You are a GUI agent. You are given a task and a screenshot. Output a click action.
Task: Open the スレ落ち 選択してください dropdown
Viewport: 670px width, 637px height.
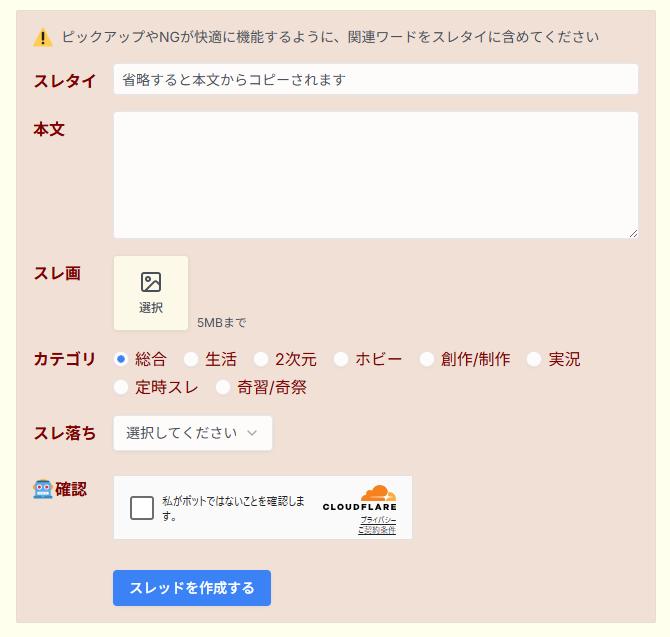[192, 433]
